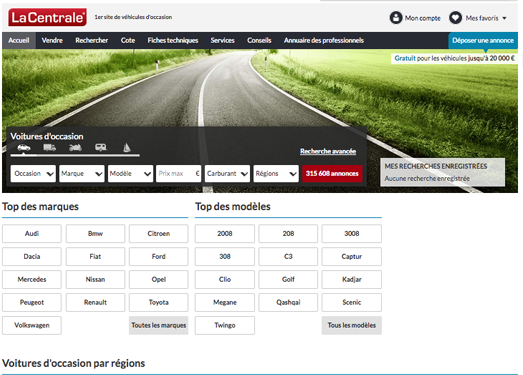This screenshot has width=523, height=375.
Task: Open the Occasion dropdown
Action: pos(33,173)
